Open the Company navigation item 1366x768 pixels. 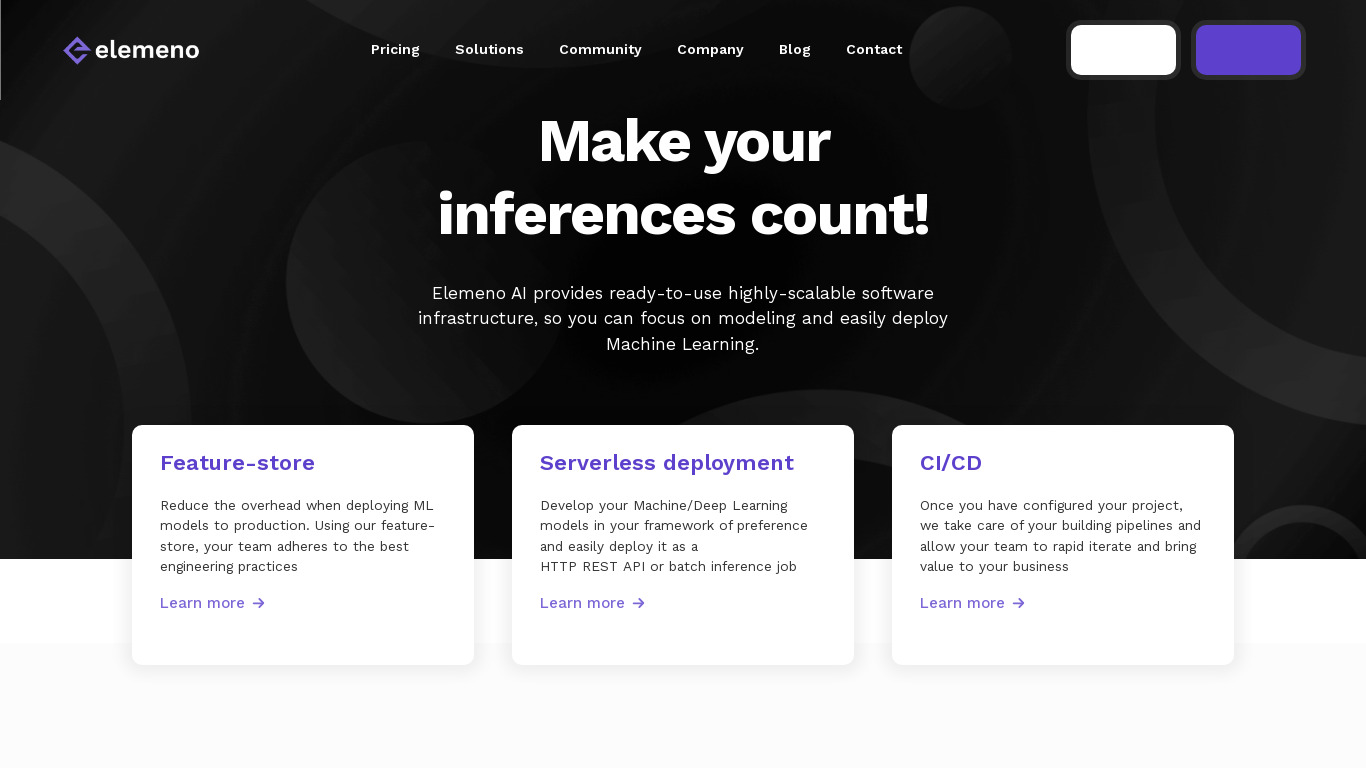pos(710,50)
